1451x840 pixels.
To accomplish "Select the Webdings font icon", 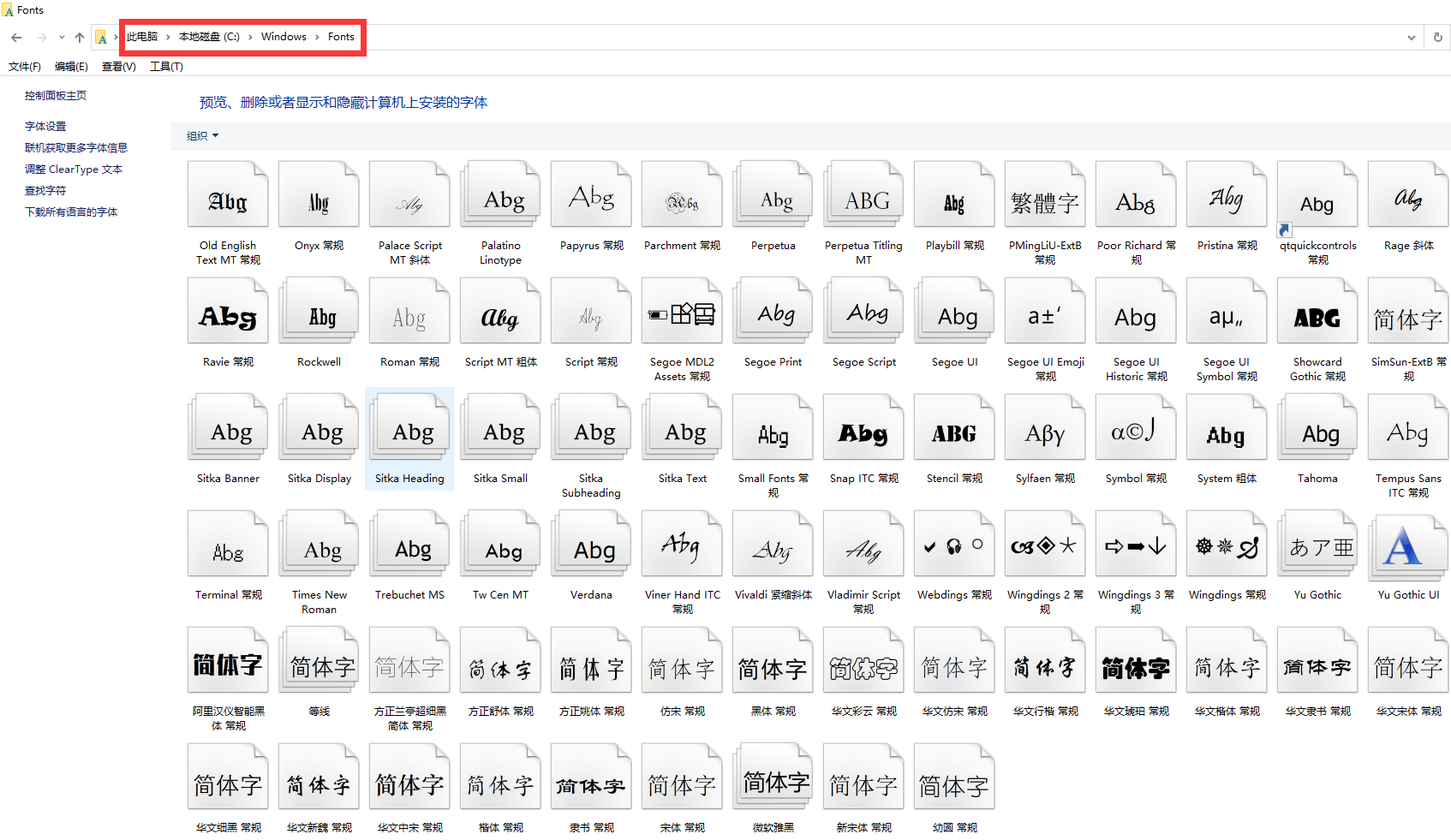I will pos(954,544).
